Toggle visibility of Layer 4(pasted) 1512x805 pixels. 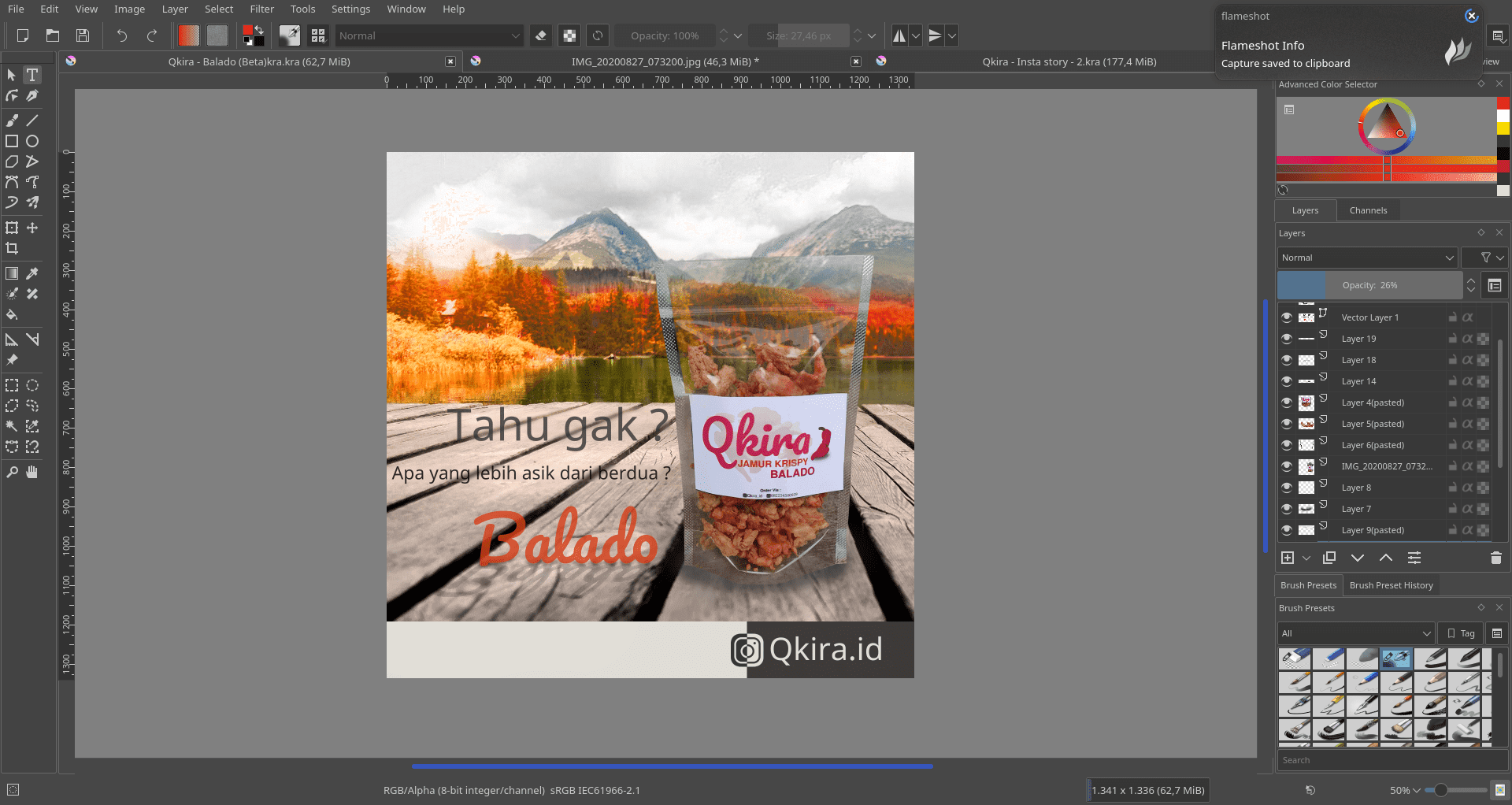click(x=1287, y=402)
